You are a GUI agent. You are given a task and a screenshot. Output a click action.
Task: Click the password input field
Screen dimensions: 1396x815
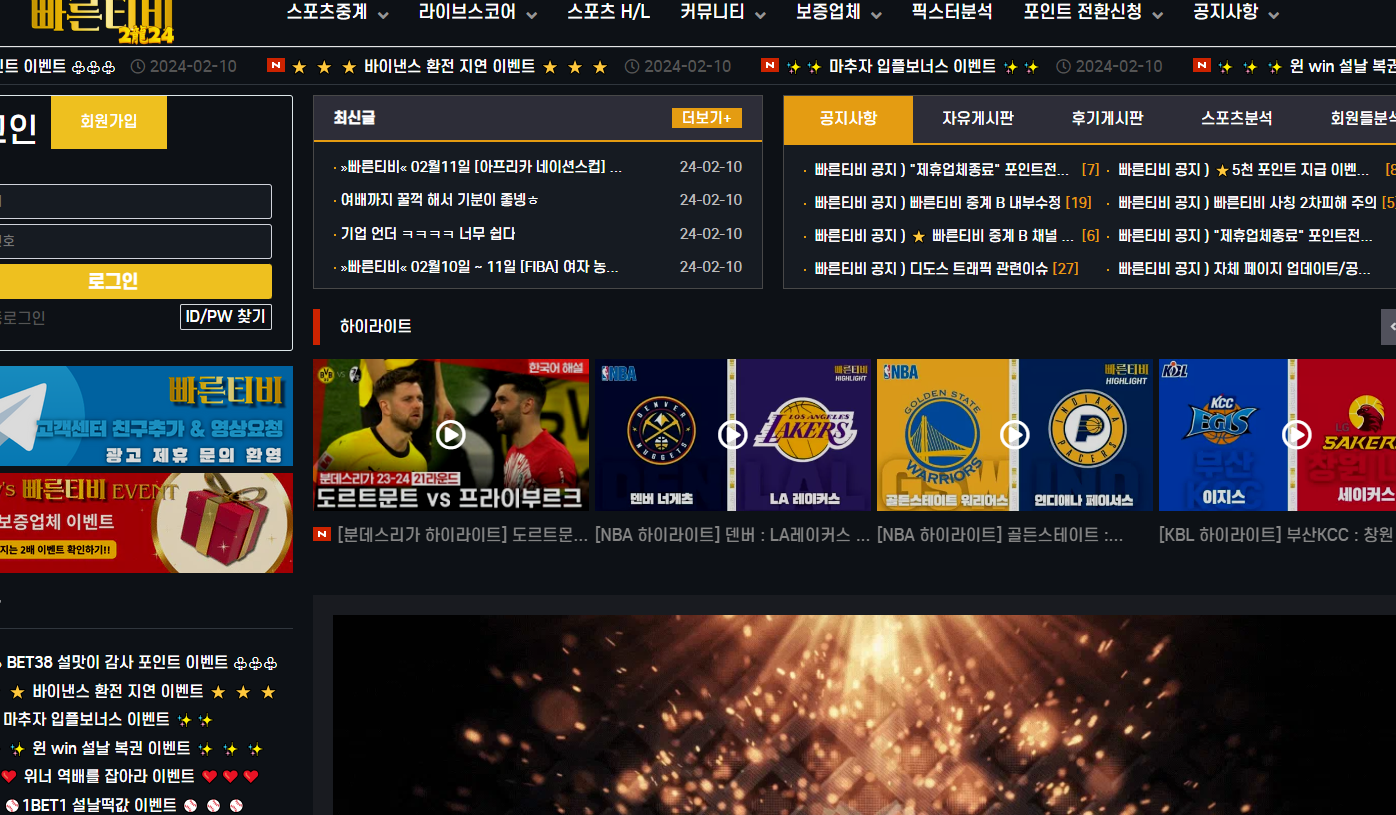tap(135, 241)
